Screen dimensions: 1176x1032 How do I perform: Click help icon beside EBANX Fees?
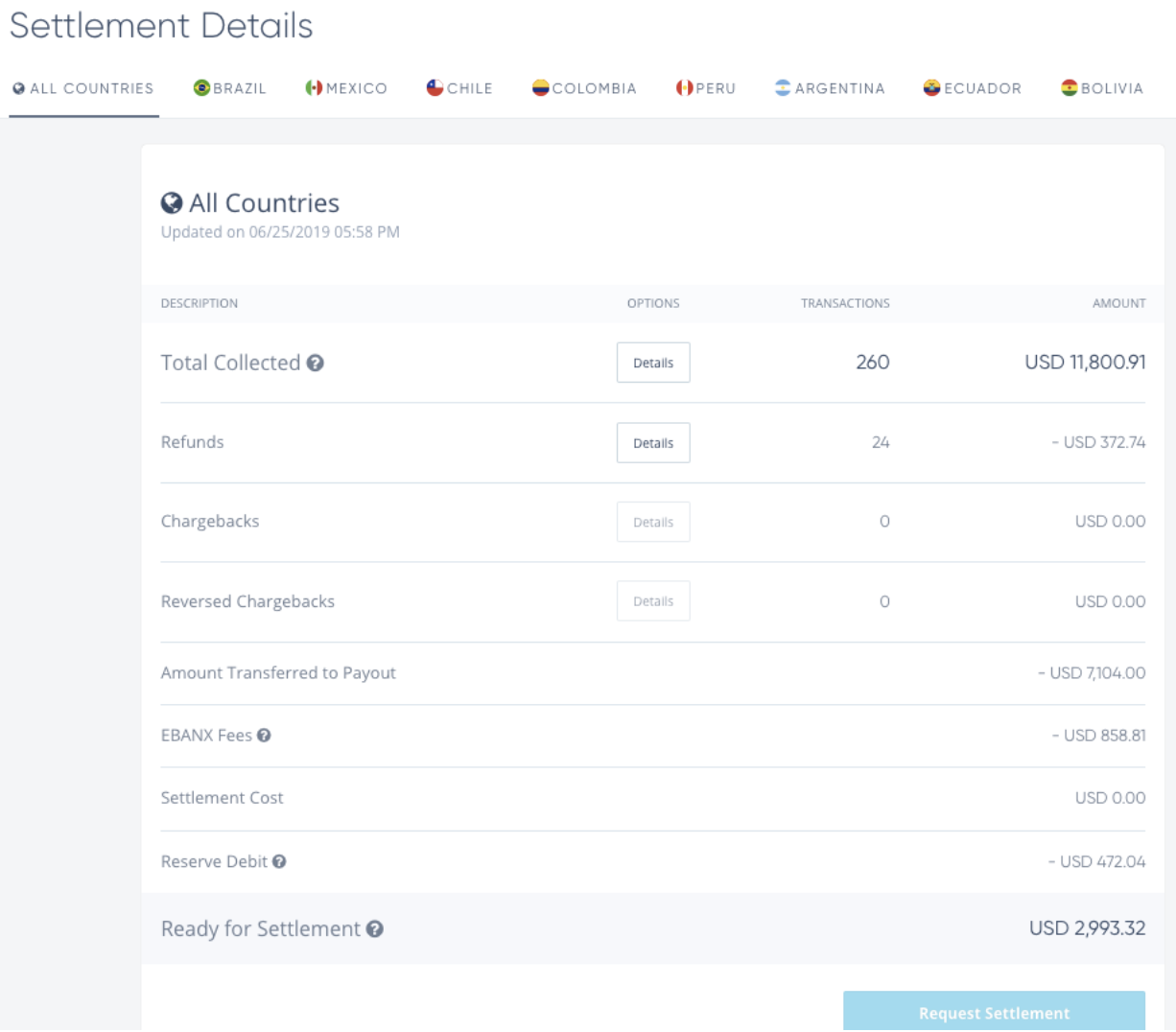point(264,736)
